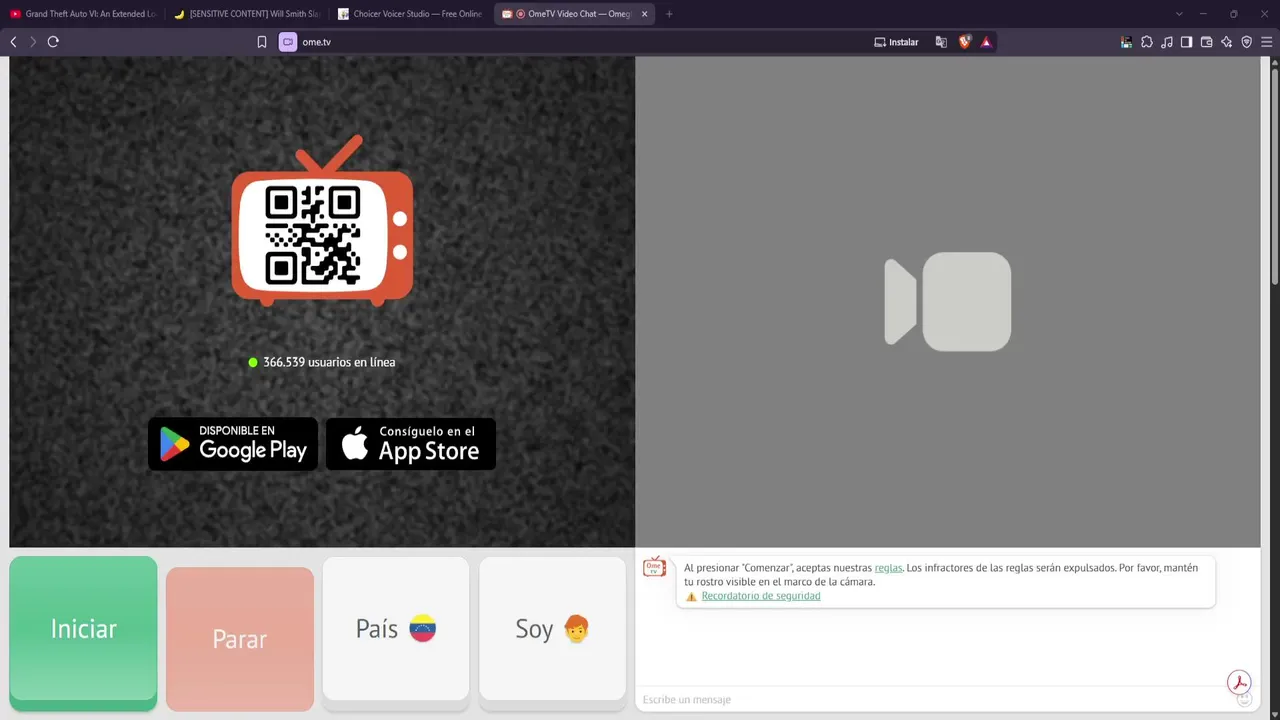
Task: Open a new browser tab
Action: (669, 14)
